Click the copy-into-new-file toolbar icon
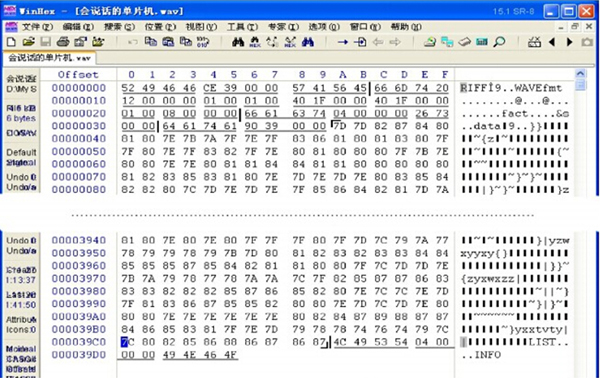This screenshot has height=378, width=600. point(186,42)
